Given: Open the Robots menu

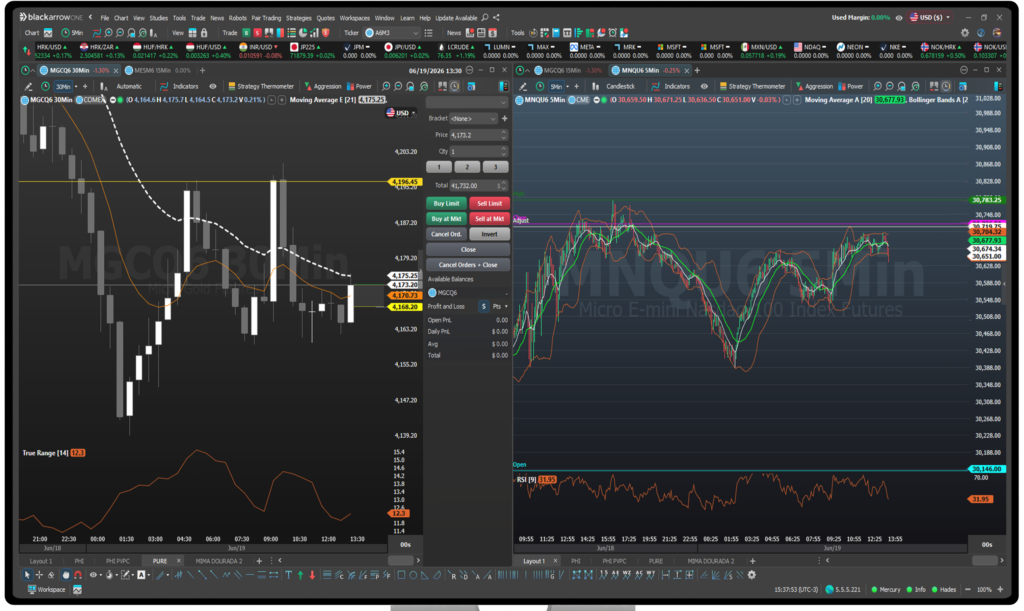Looking at the screenshot, I should 238,18.
